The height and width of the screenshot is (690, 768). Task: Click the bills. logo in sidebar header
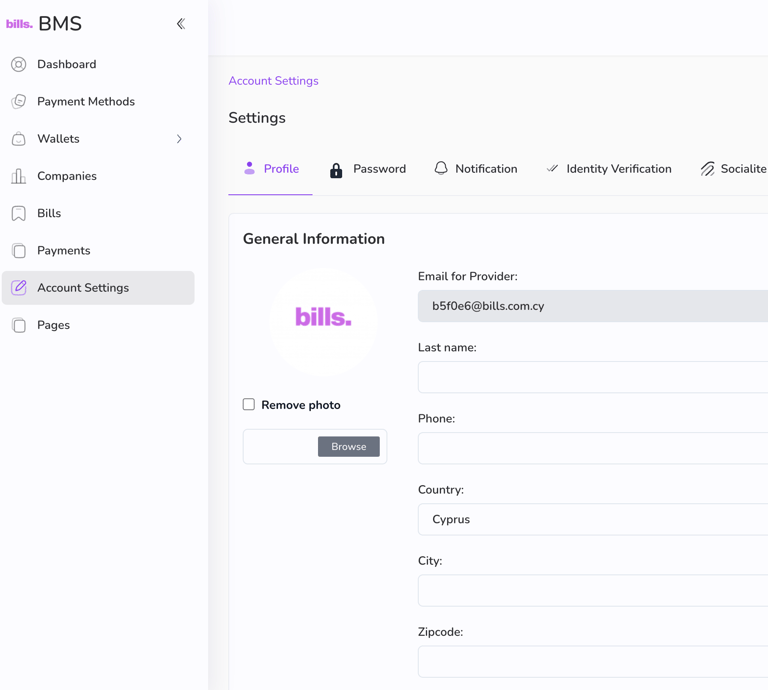click(x=19, y=24)
